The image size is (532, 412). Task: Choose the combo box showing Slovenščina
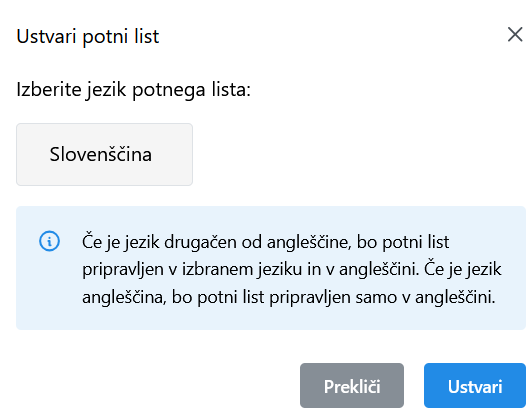point(104,154)
